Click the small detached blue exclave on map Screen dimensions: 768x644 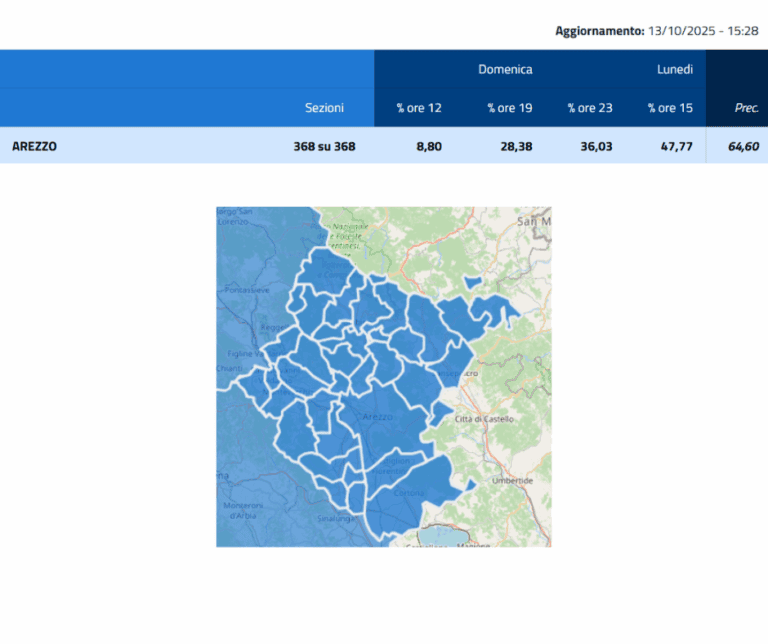click(x=471, y=281)
